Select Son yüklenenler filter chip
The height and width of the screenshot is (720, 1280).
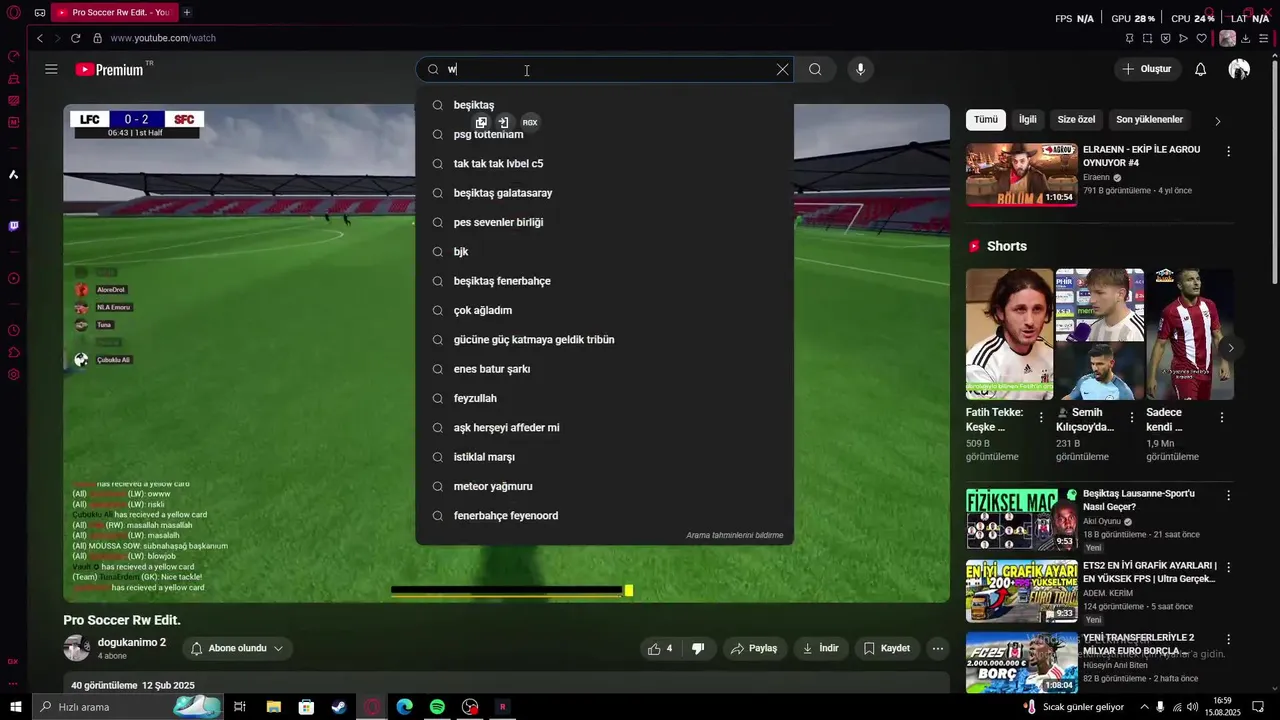tap(1149, 119)
